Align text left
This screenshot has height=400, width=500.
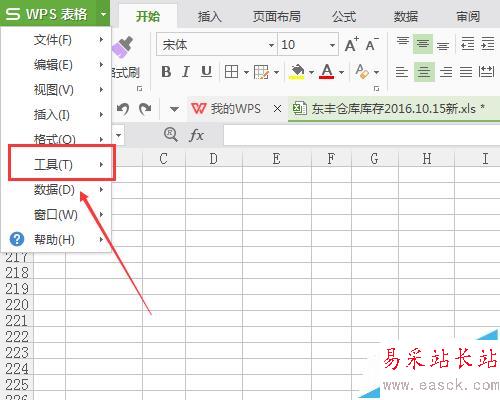click(x=402, y=72)
